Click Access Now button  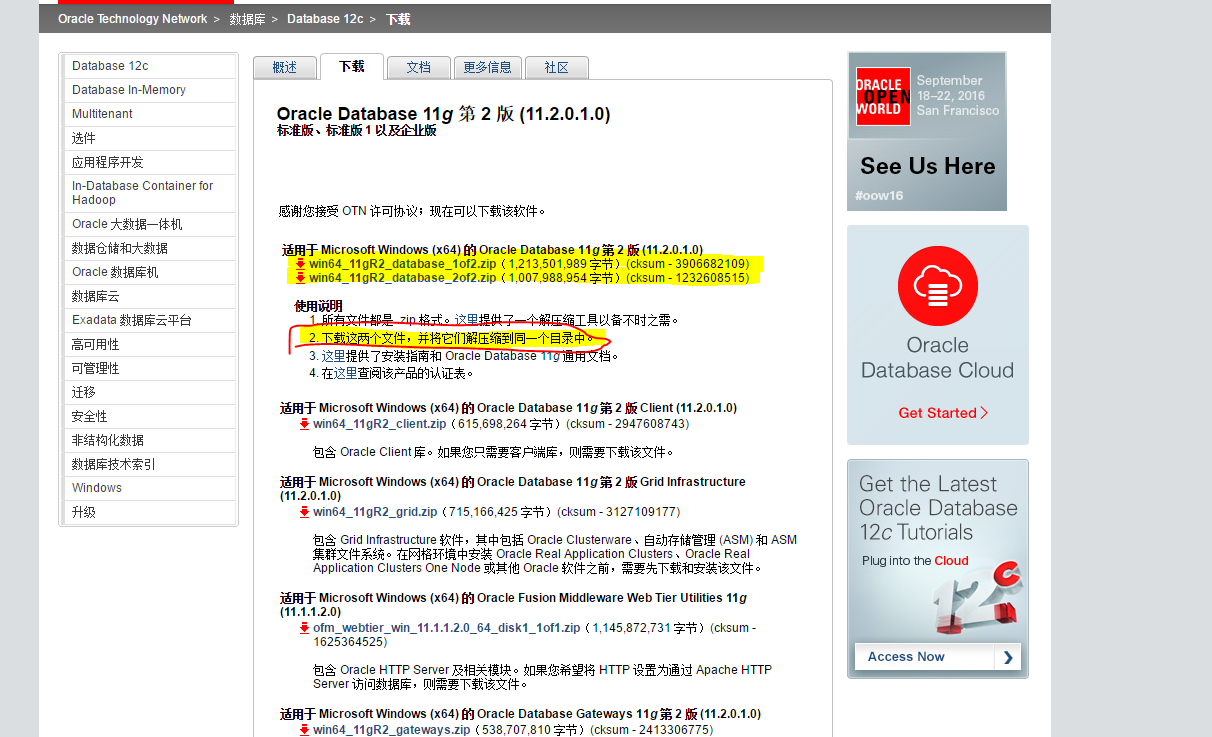[937, 657]
